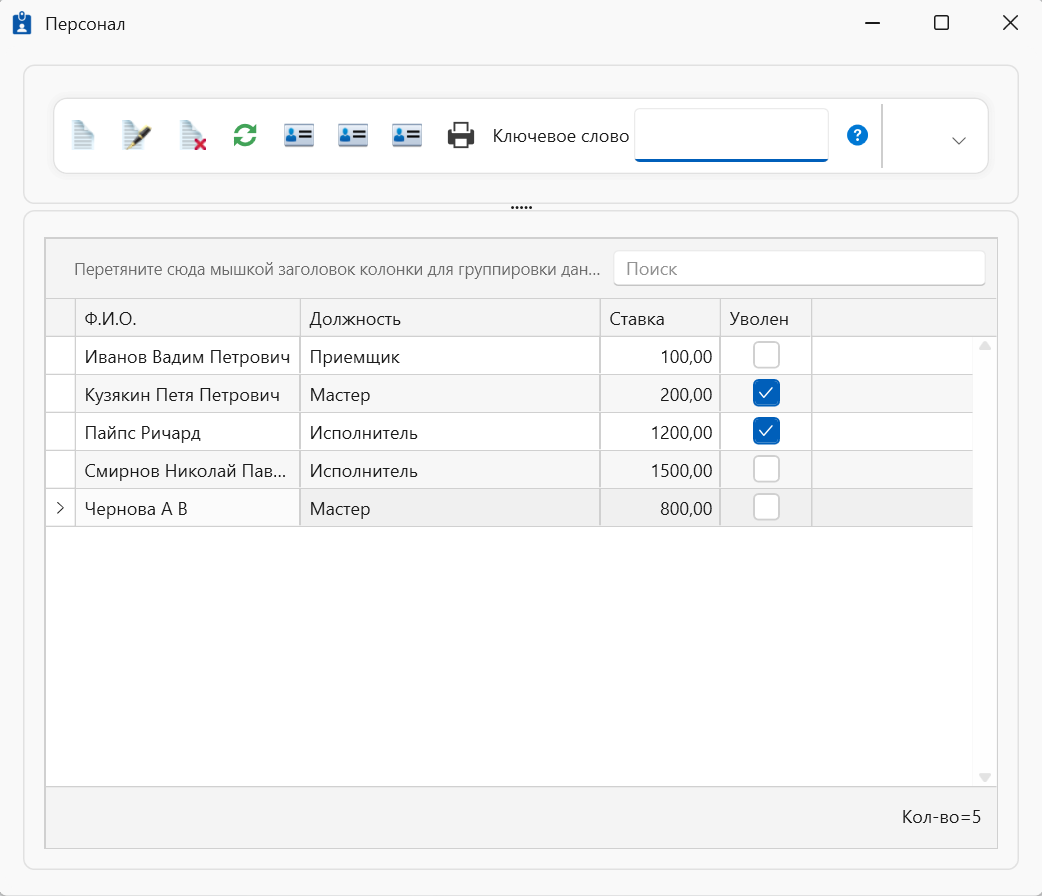This screenshot has width=1042, height=896.
Task: Check Уволен for Смирнов Николай
Action: pos(766,469)
